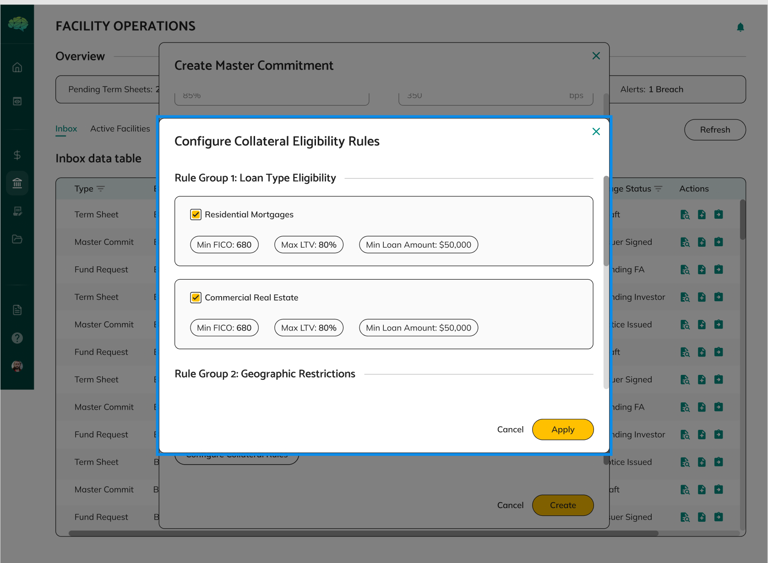This screenshot has width=768, height=563.
Task: Open the Status column filter icon
Action: coord(658,189)
